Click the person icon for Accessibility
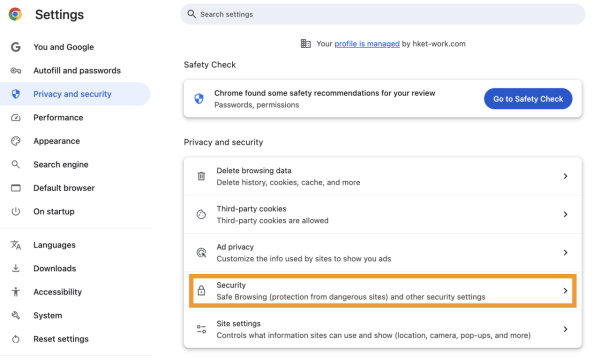Image resolution: width=600 pixels, height=360 pixels. pyautogui.click(x=16, y=292)
